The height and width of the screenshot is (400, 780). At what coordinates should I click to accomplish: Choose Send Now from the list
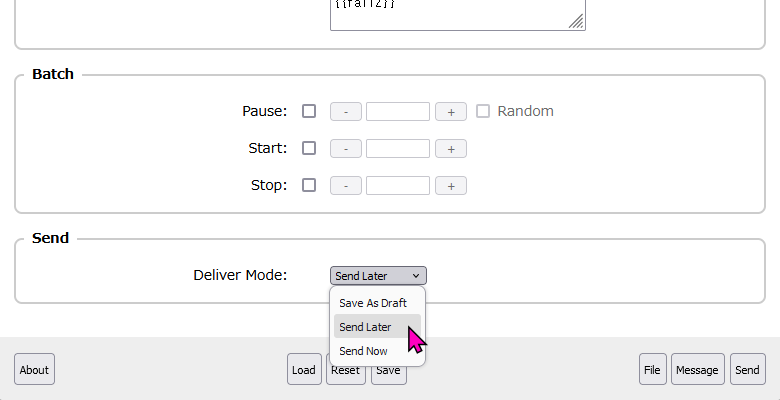pyautogui.click(x=364, y=351)
